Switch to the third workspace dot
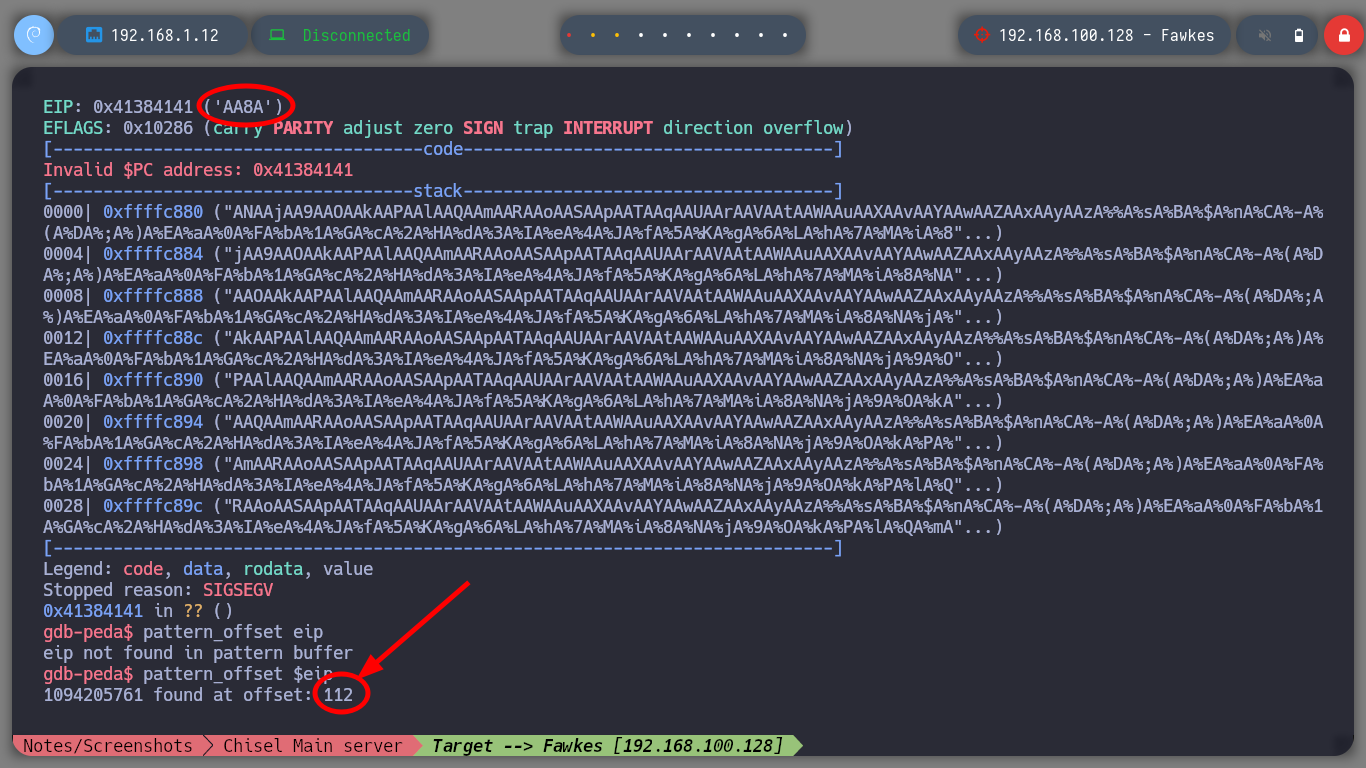Viewport: 1366px width, 768px height. point(617,35)
